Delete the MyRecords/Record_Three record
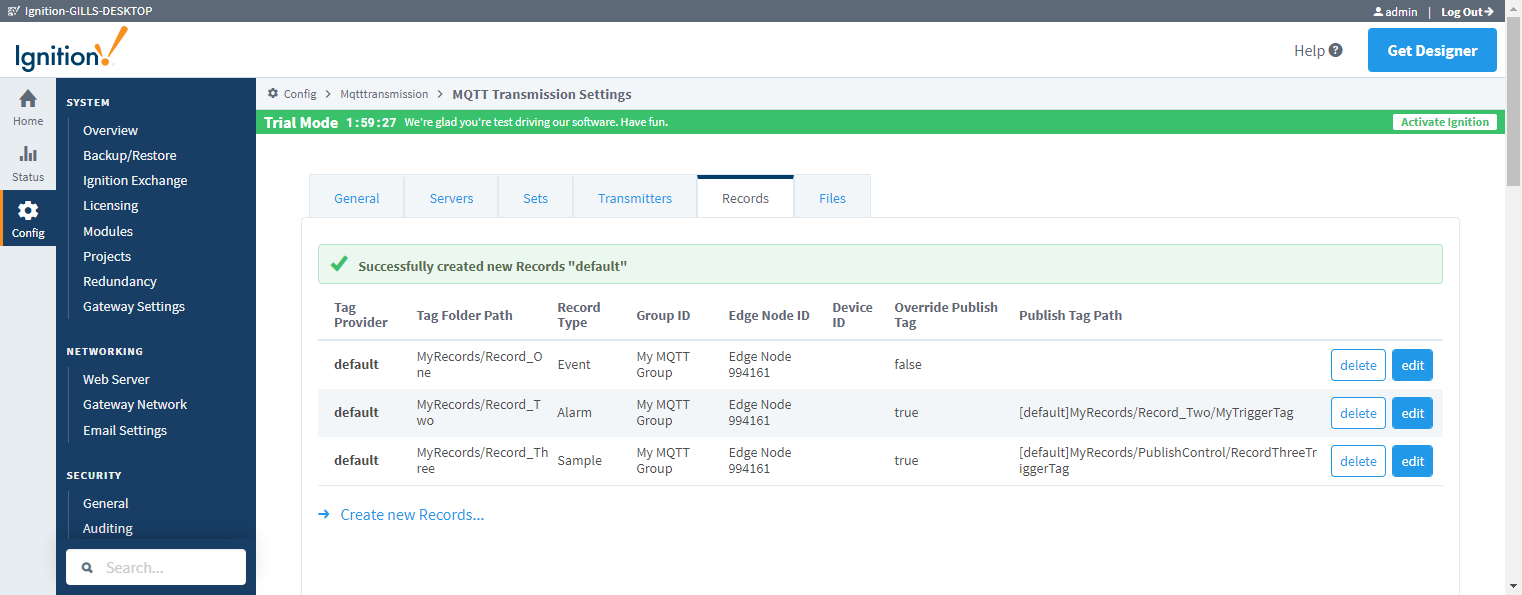This screenshot has height=595, width=1522. tap(1358, 461)
